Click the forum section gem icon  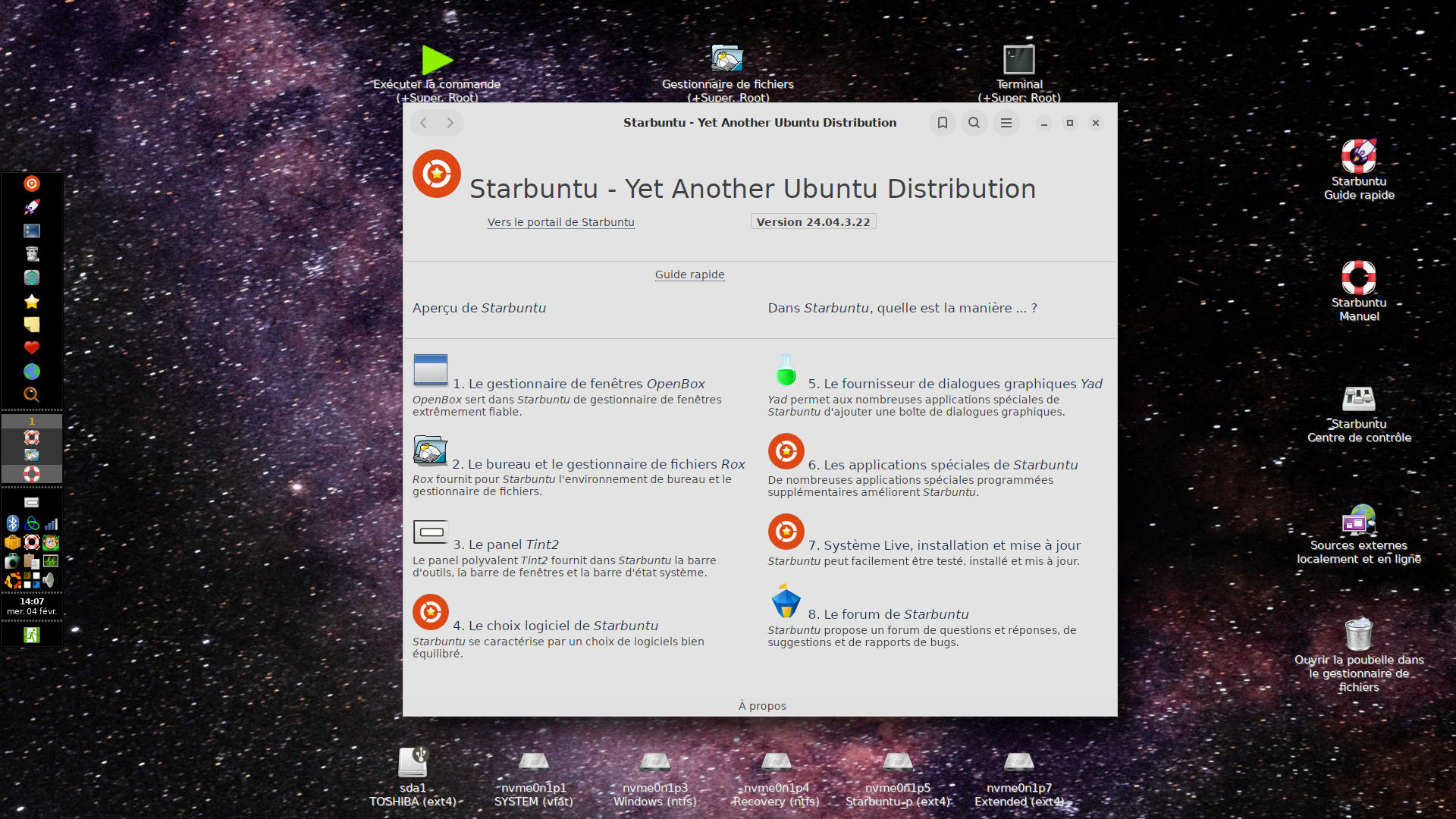[786, 601]
